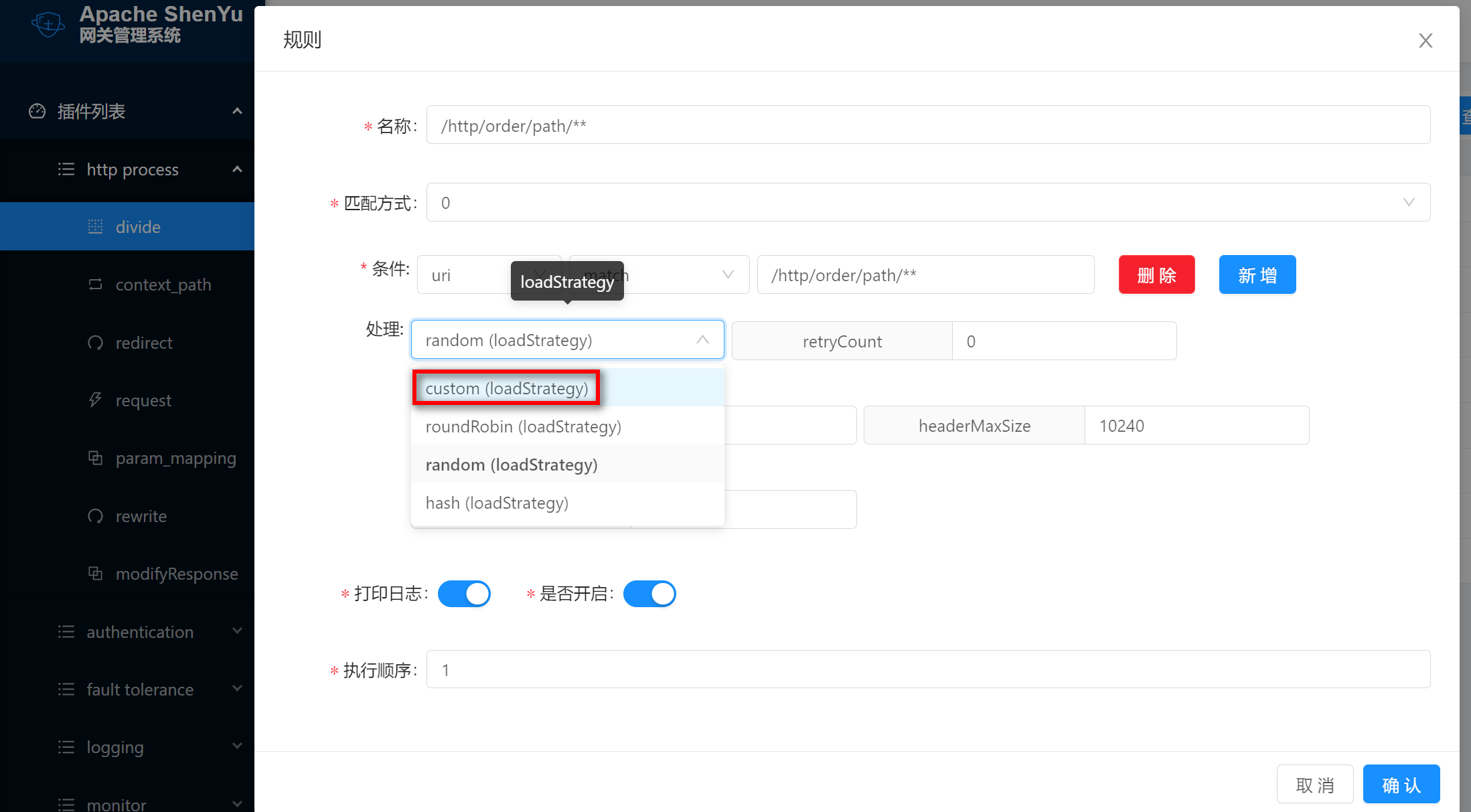Toggle the 是否开启 switch
The height and width of the screenshot is (812, 1471).
(x=649, y=594)
